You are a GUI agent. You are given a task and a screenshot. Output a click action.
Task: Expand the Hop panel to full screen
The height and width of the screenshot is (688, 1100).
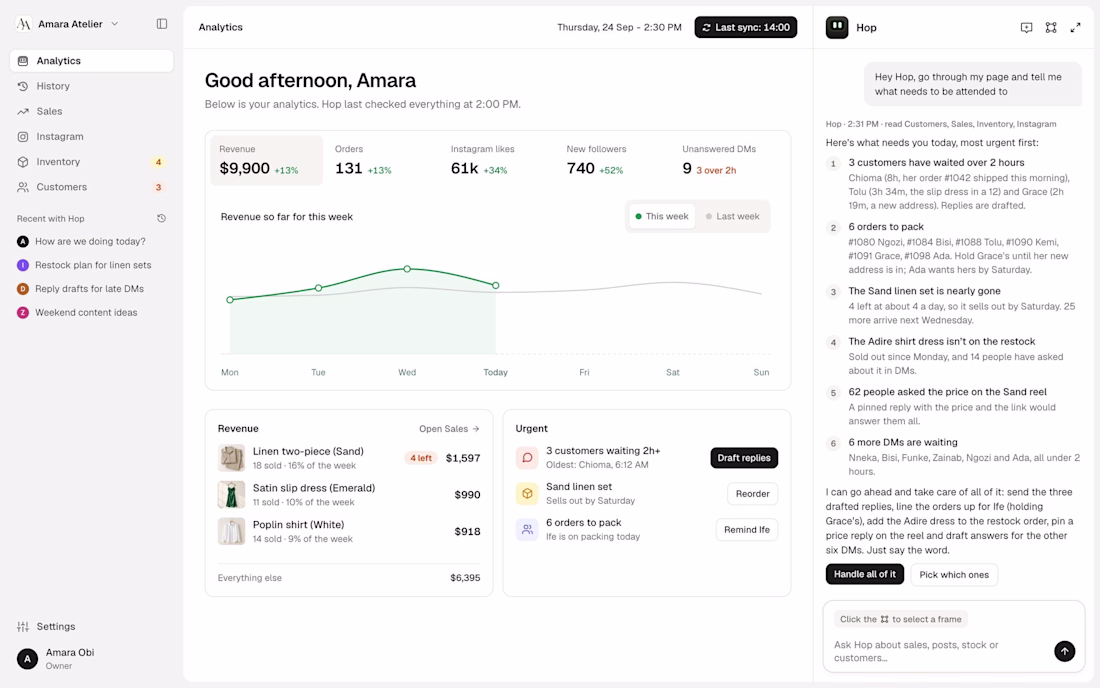pos(1075,27)
